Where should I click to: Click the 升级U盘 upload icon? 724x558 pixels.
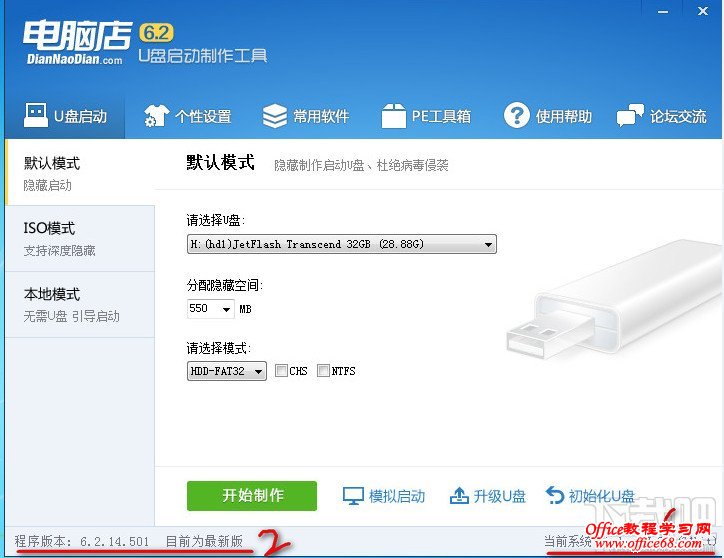(459, 496)
